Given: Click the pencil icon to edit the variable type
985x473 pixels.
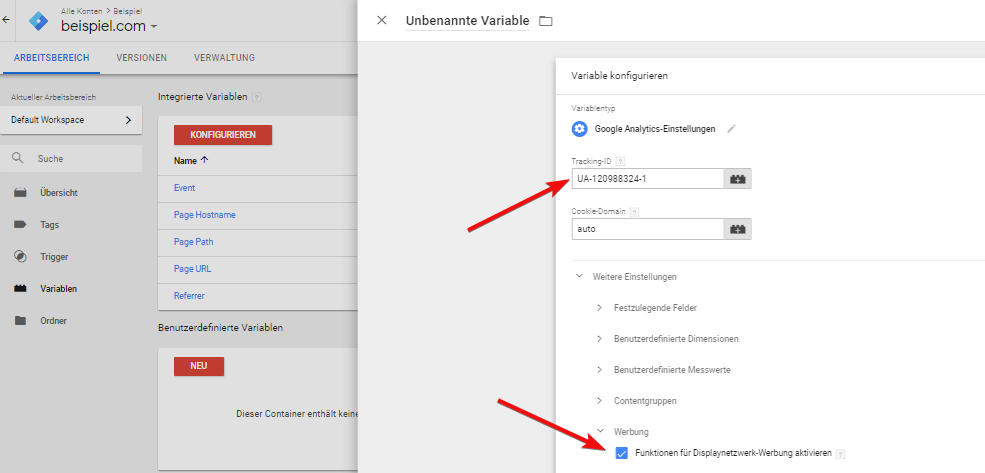Looking at the screenshot, I should pyautogui.click(x=731, y=129).
